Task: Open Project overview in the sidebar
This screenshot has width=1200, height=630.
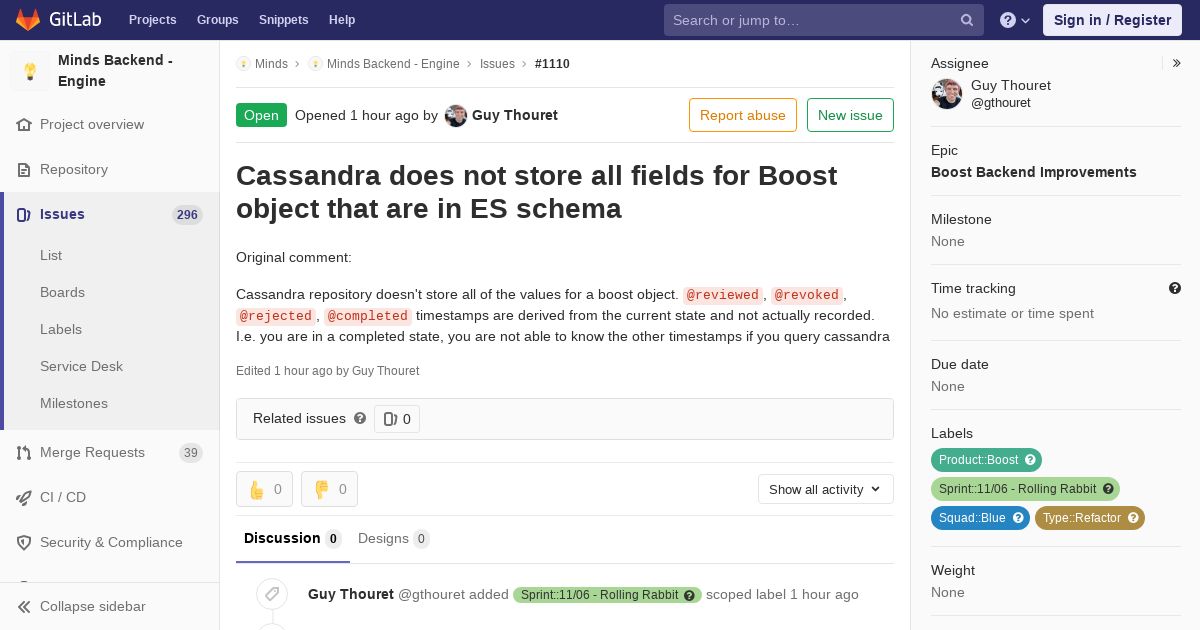Action: pyautogui.click(x=110, y=124)
